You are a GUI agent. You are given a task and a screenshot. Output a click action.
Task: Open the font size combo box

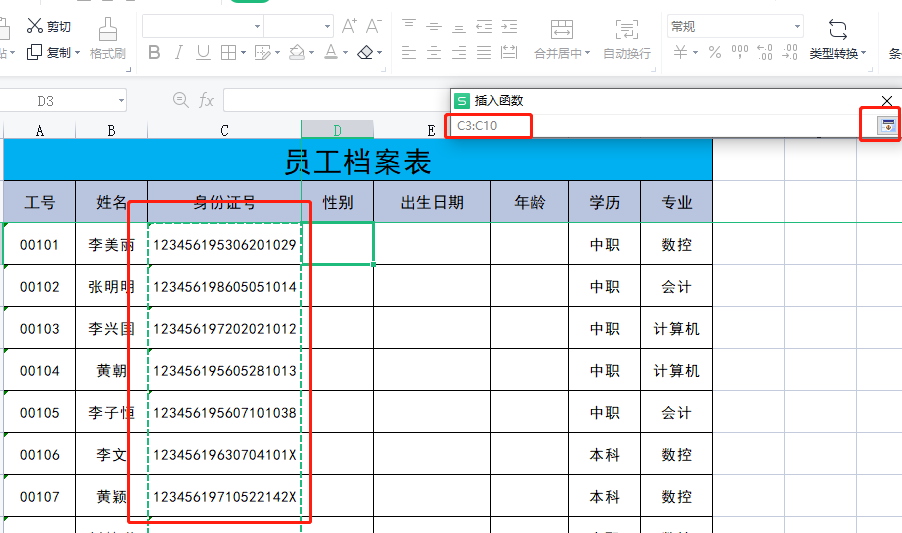[298, 26]
